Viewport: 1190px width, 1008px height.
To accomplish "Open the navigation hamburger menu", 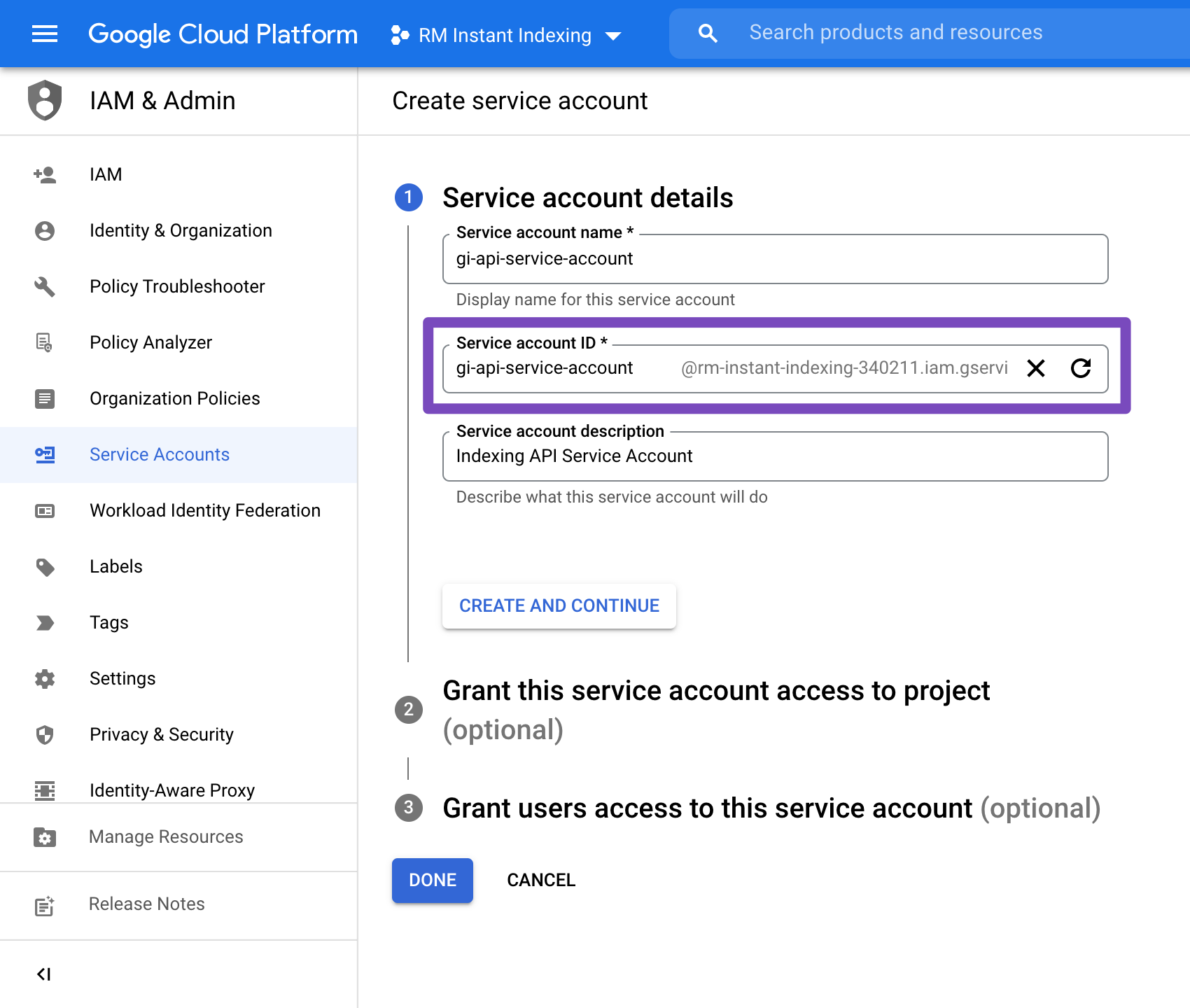I will point(44,33).
